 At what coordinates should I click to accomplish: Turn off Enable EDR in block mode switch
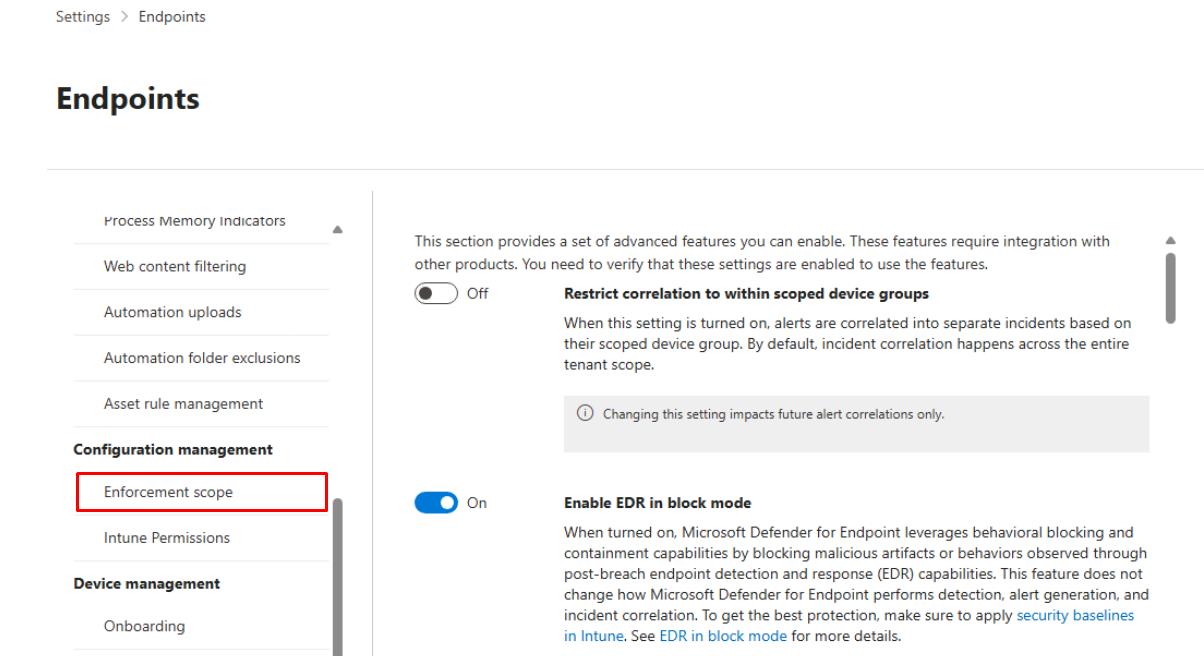pos(435,503)
